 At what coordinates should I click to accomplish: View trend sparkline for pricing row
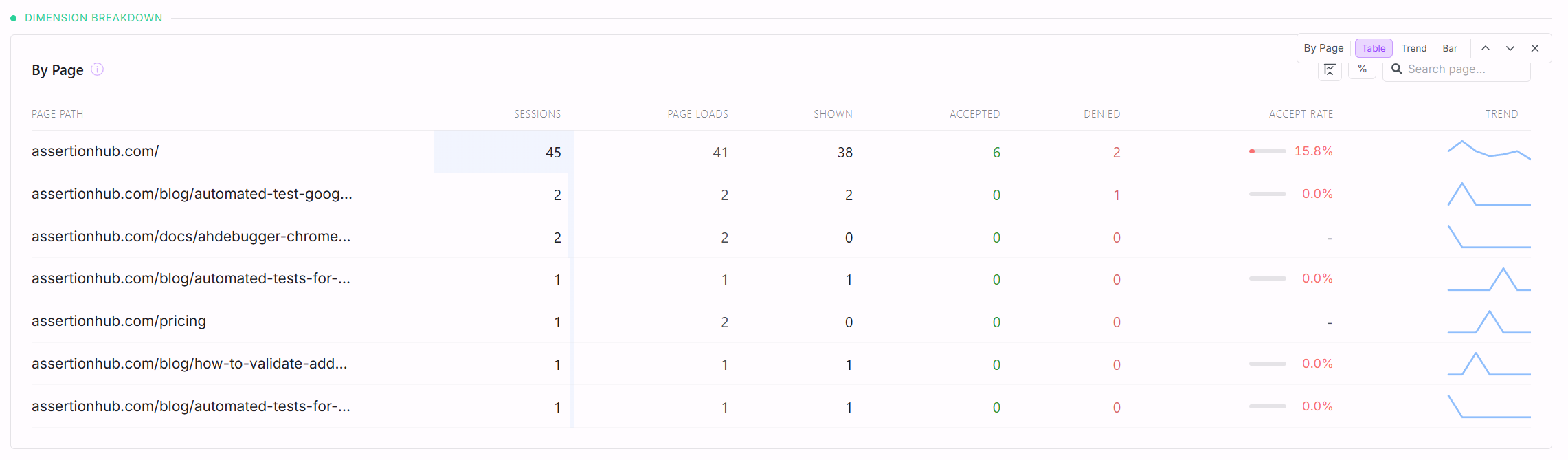[x=1489, y=322]
